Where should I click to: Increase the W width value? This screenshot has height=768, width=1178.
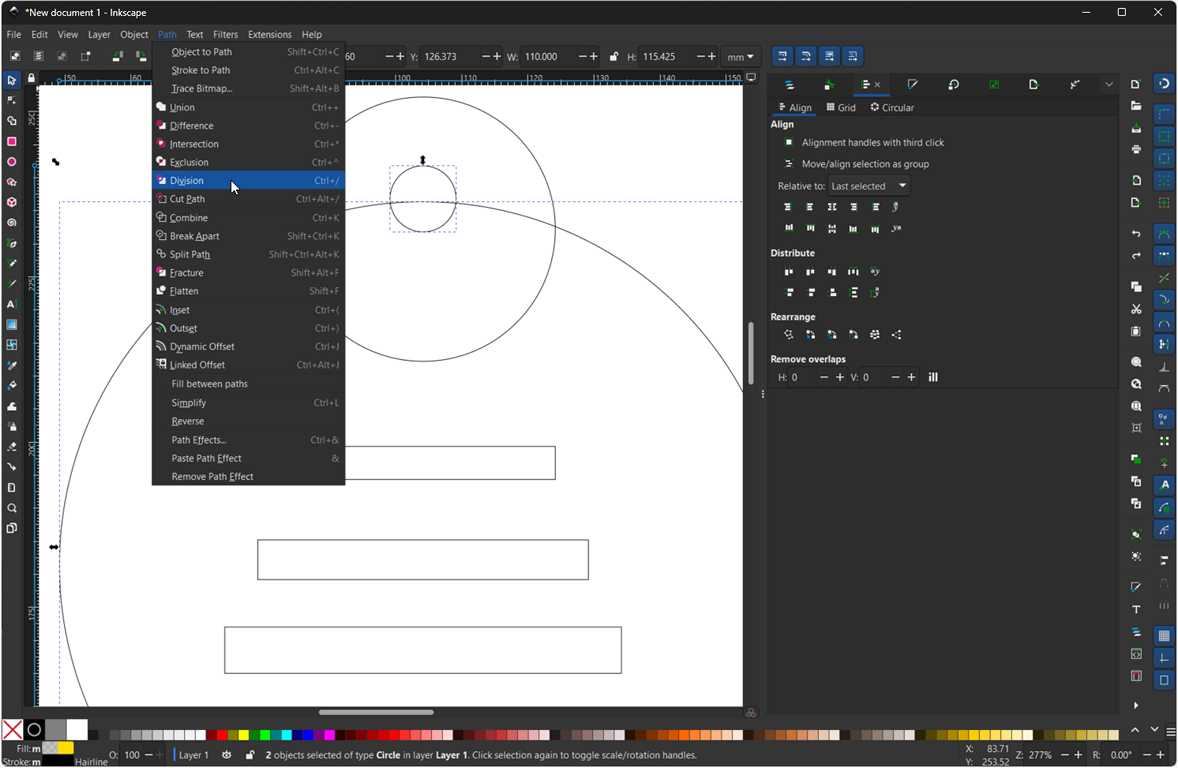594,56
